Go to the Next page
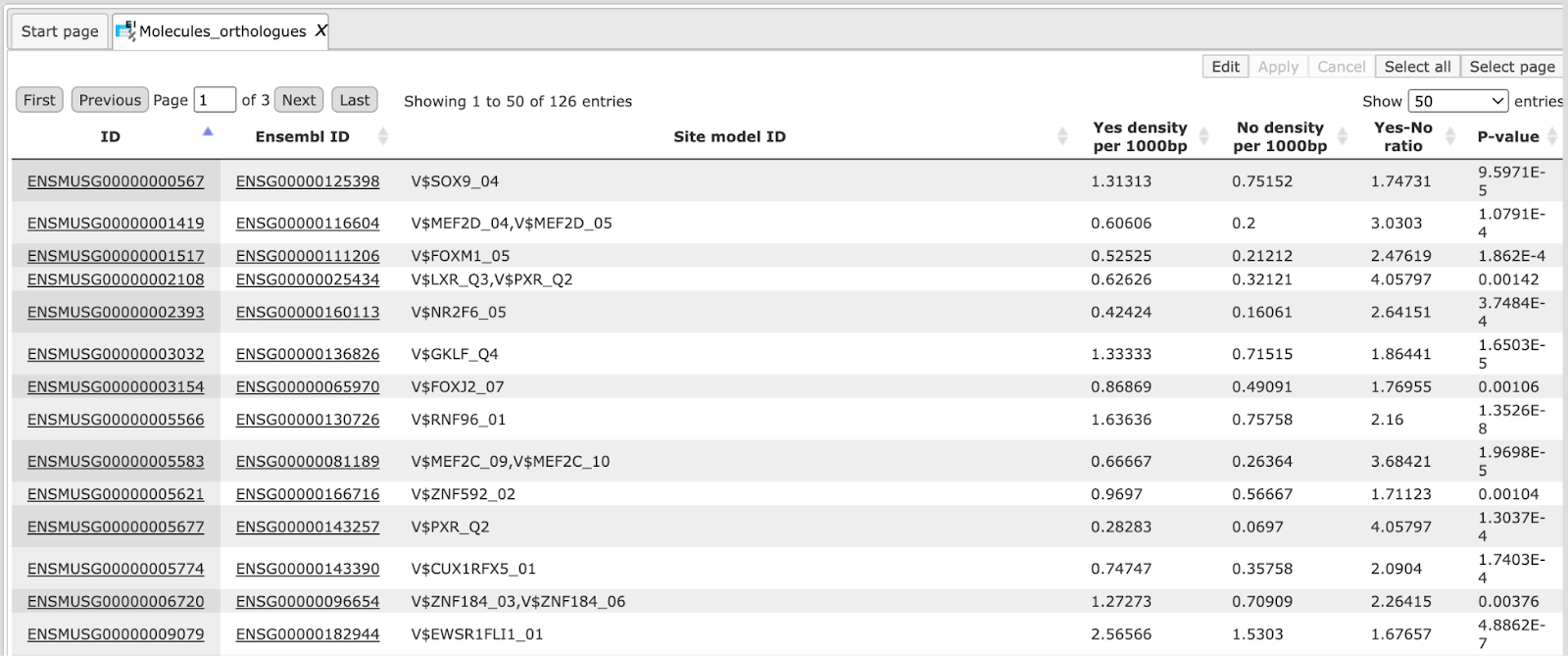1568x656 pixels. pos(299,100)
